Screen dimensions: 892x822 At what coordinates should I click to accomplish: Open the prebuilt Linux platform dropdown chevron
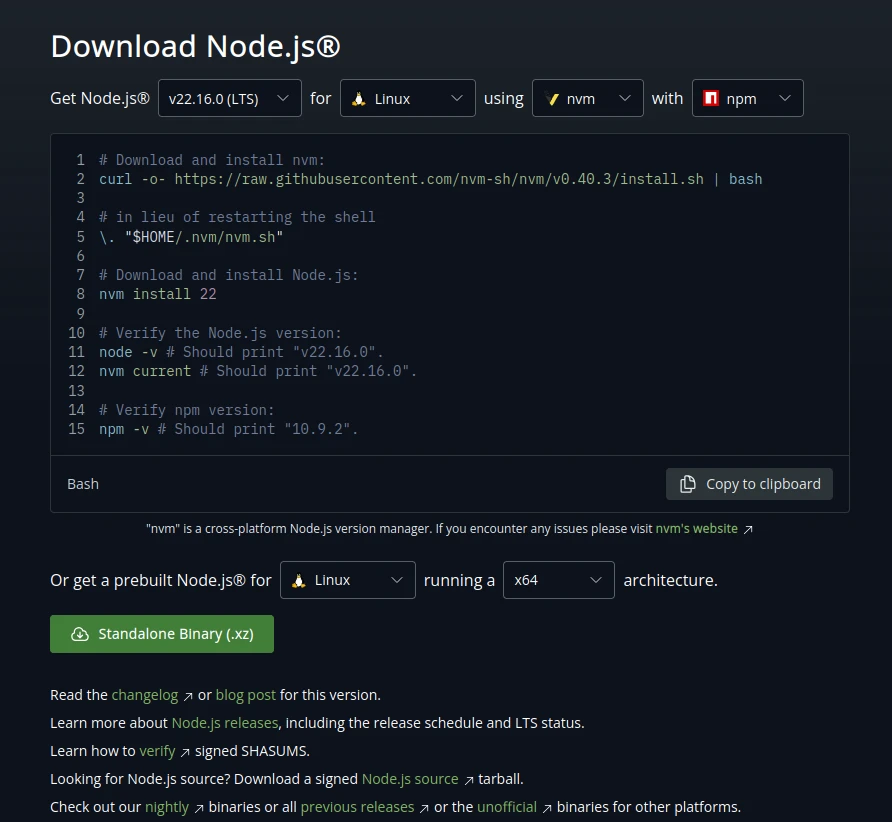tap(397, 580)
